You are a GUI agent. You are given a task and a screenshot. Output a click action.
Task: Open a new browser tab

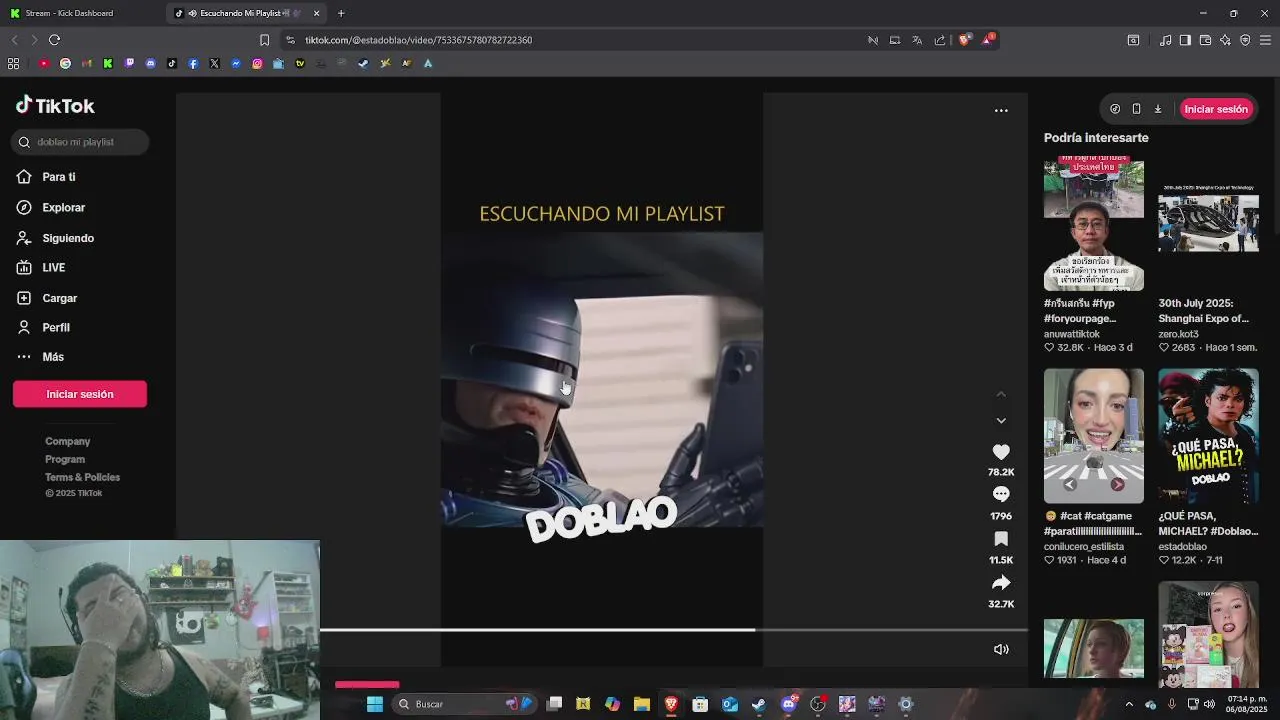341,13
